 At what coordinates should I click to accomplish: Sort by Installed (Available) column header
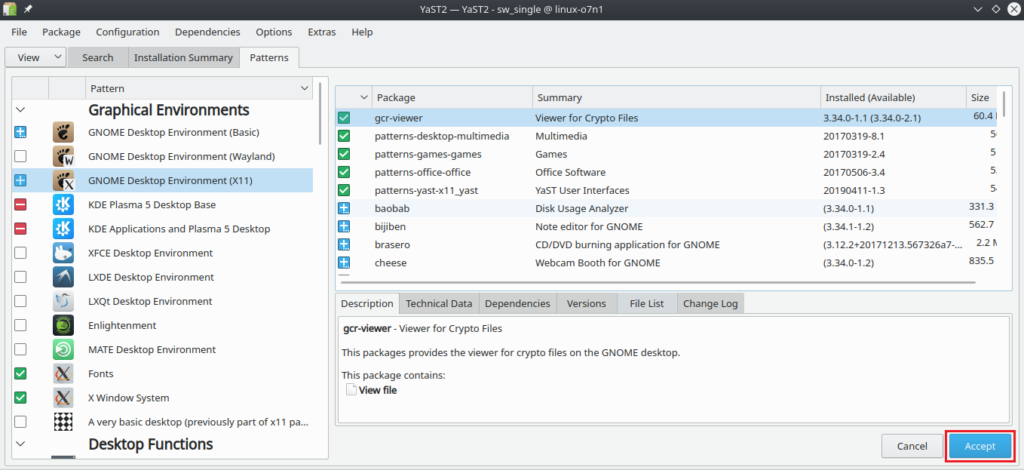click(x=893, y=97)
